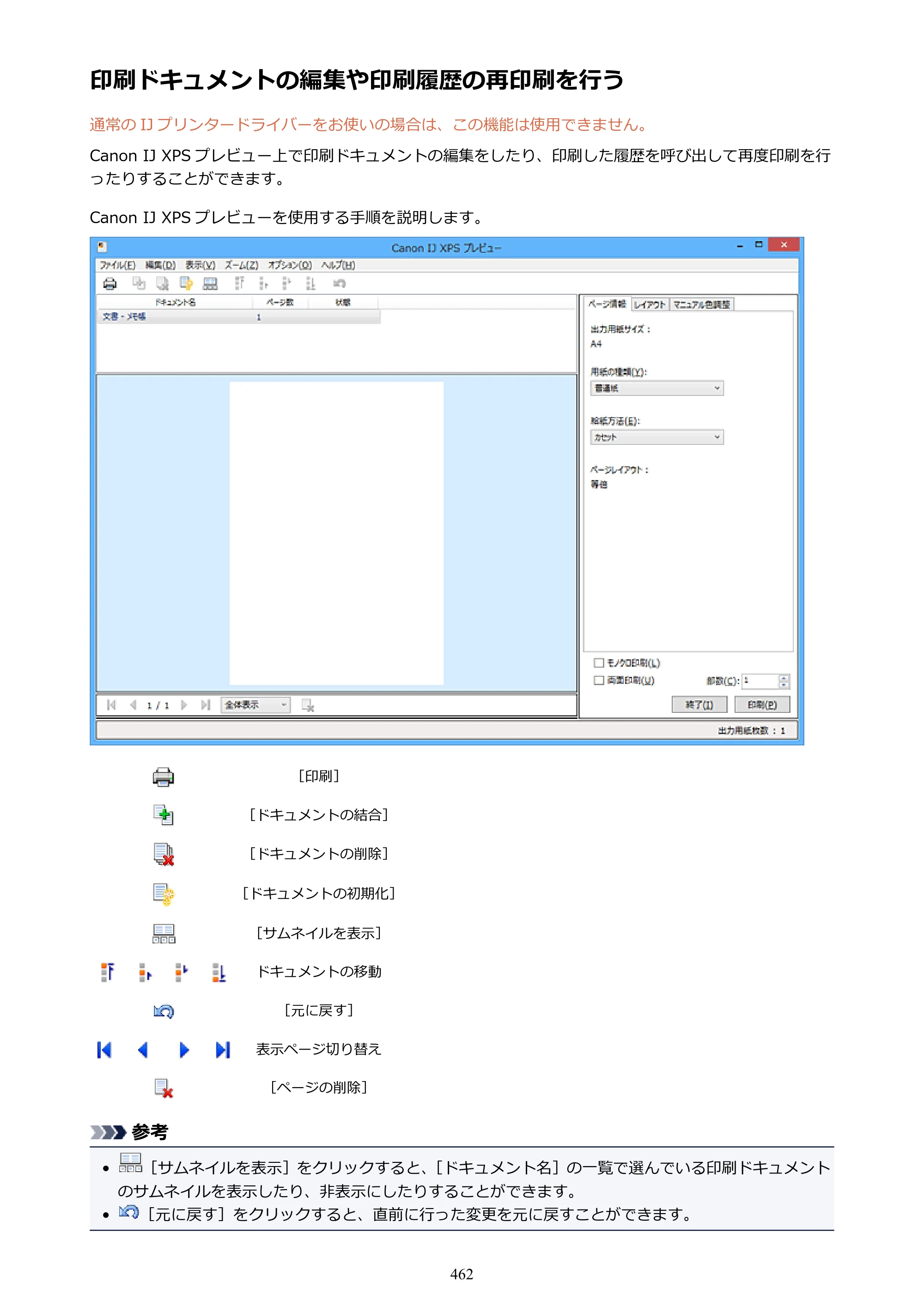Click the legend icon for ドキュメントの結合

pyautogui.click(x=164, y=815)
